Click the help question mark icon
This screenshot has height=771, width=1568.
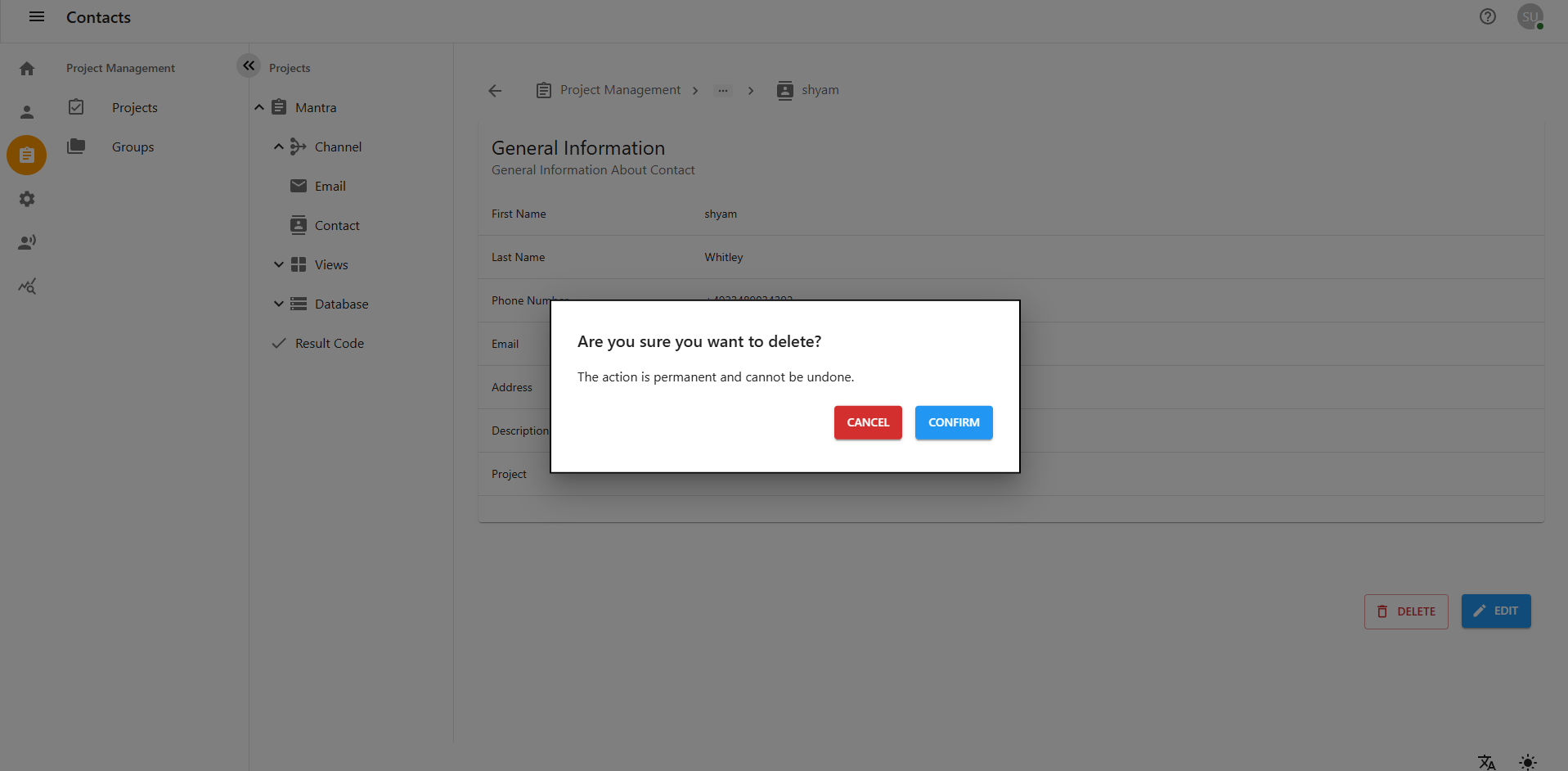point(1488,16)
